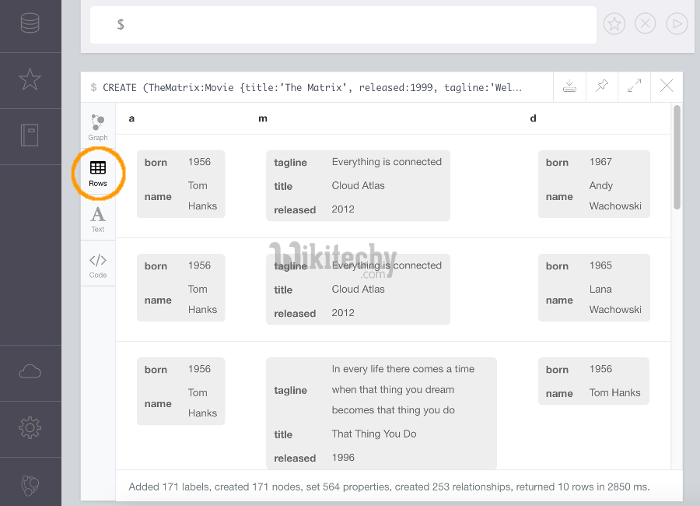Close the result frame
The image size is (700, 506).
click(666, 87)
